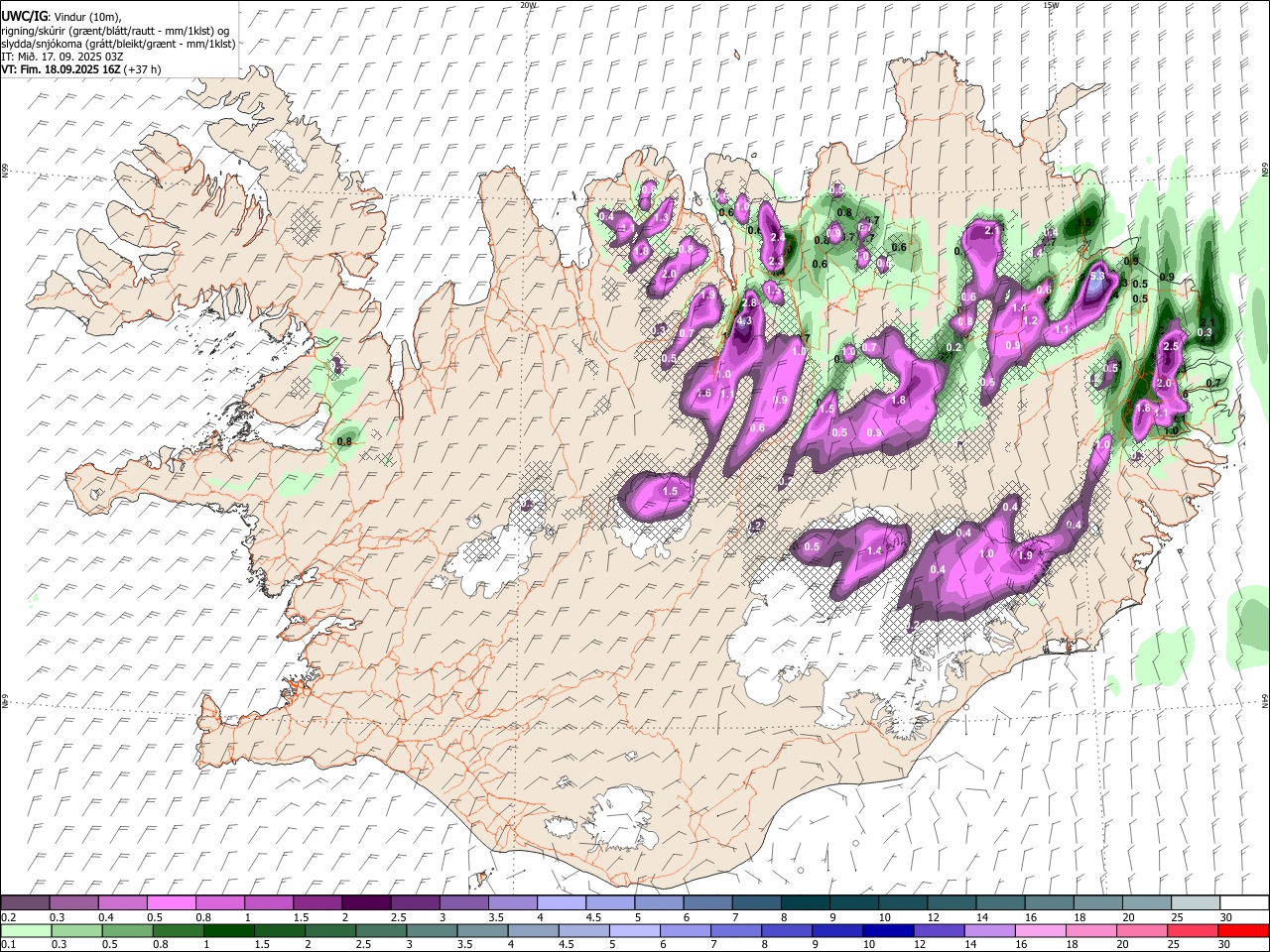The width and height of the screenshot is (1270, 952).
Task: Click the 15W longitude label at the top edge
Action: [x=1051, y=5]
